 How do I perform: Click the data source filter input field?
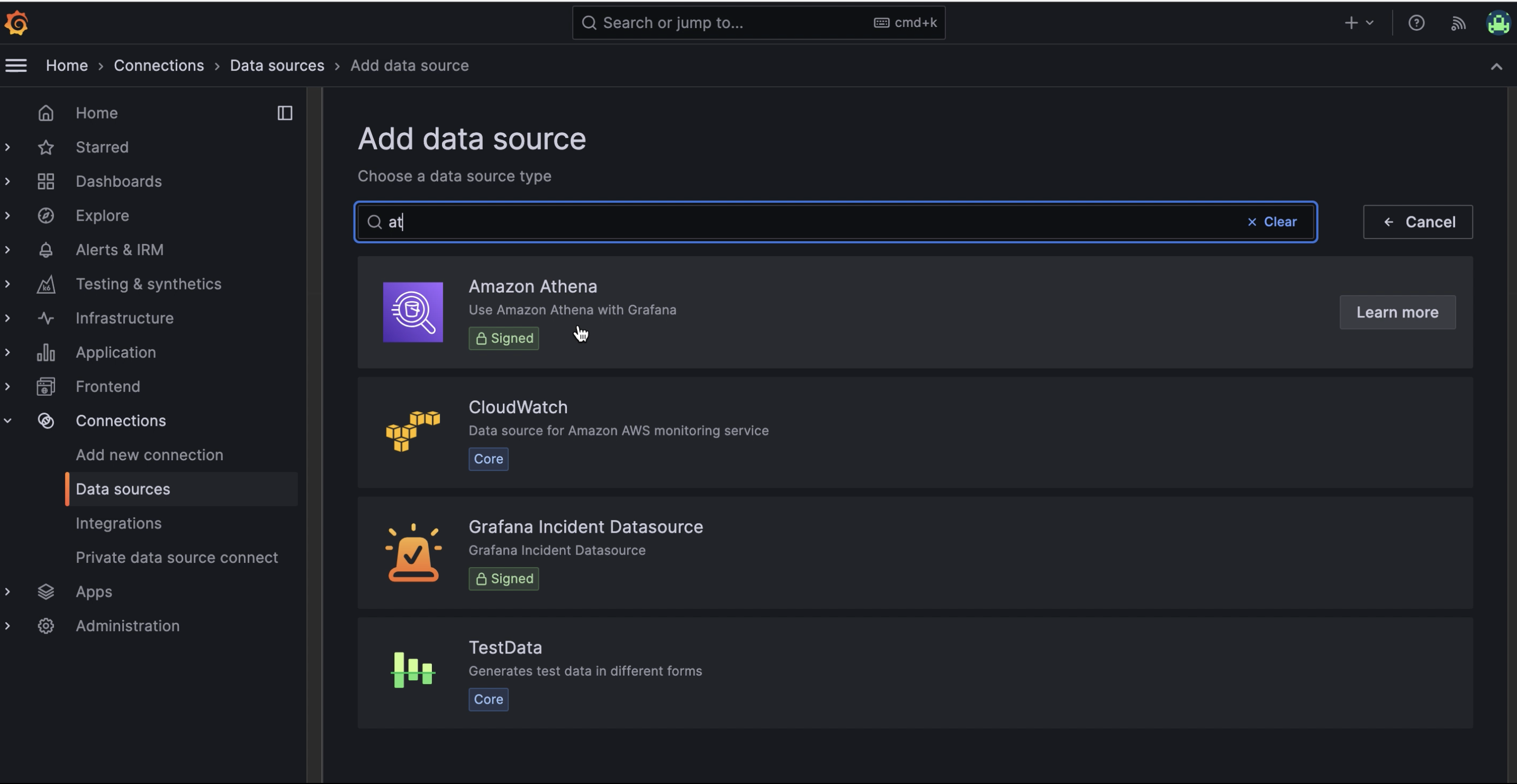click(x=836, y=222)
